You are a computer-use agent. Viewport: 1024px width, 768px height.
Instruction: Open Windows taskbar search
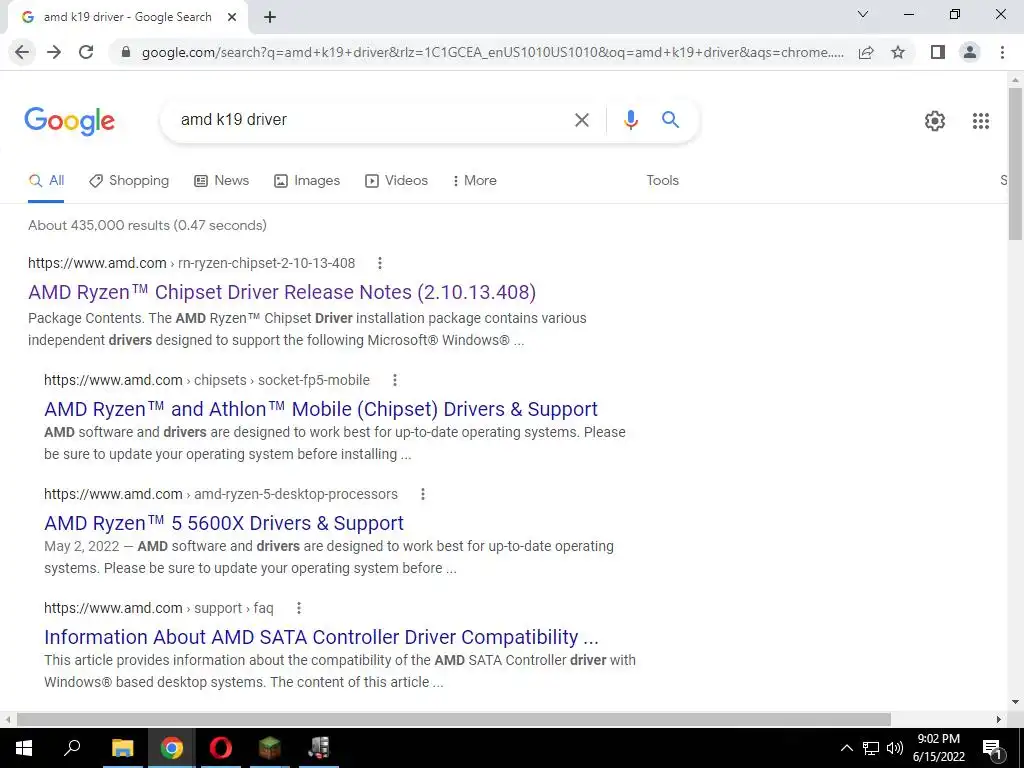[x=72, y=748]
